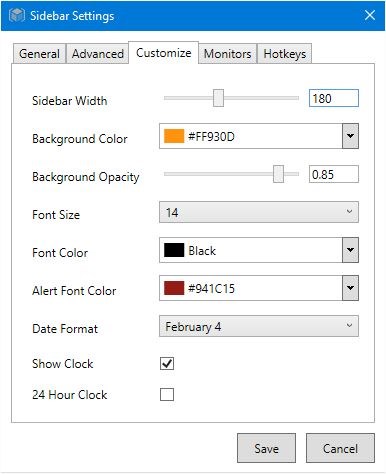Click the Background Opacity slider thumb
Screen dimensions: 386x474
pyautogui.click(x=278, y=174)
